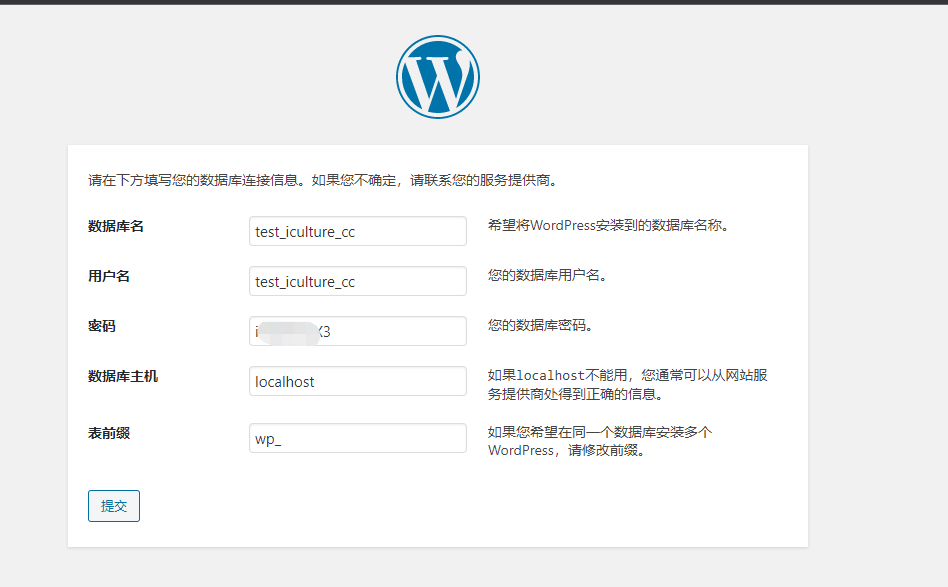Click description 您的数据库用户名

coord(547,276)
